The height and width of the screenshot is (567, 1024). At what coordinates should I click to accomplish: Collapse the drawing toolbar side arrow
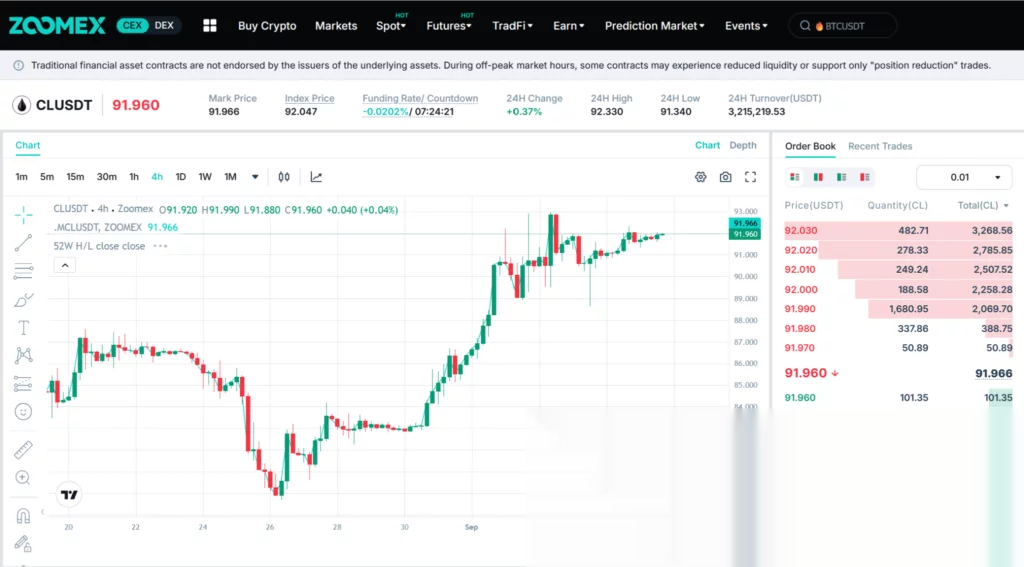pyautogui.click(x=42, y=511)
